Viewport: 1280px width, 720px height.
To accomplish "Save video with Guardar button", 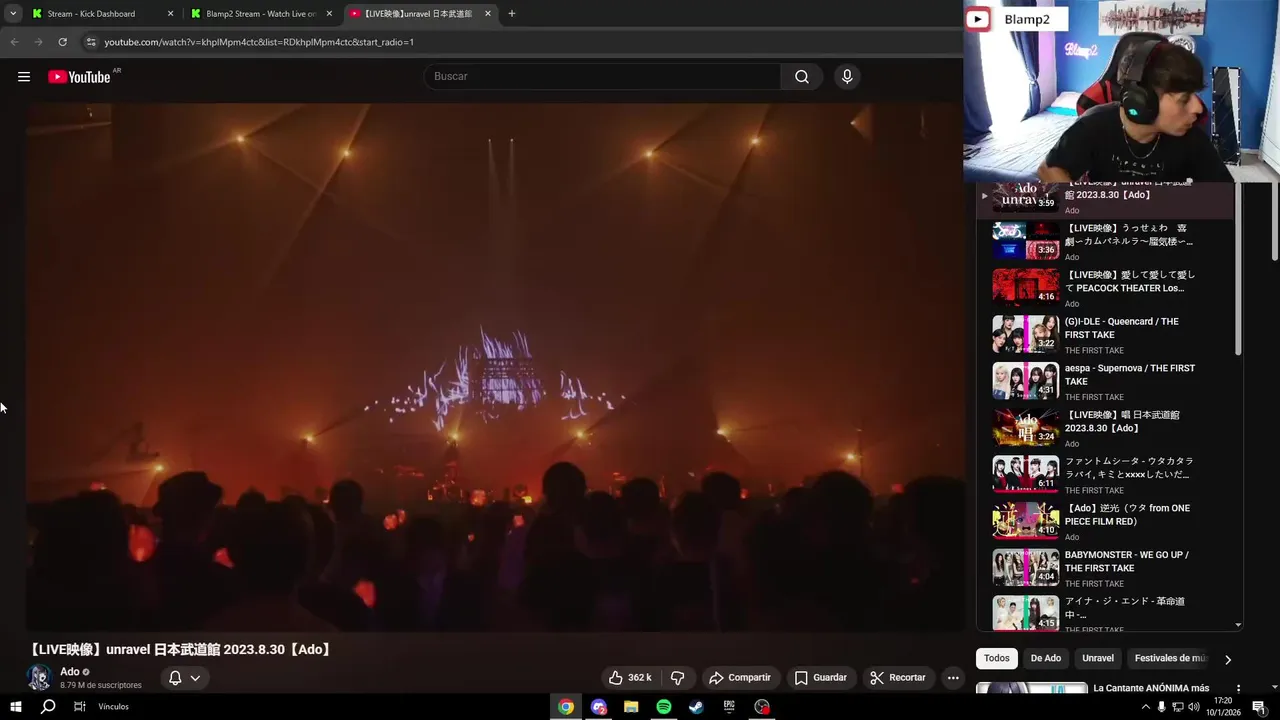I will [821, 678].
